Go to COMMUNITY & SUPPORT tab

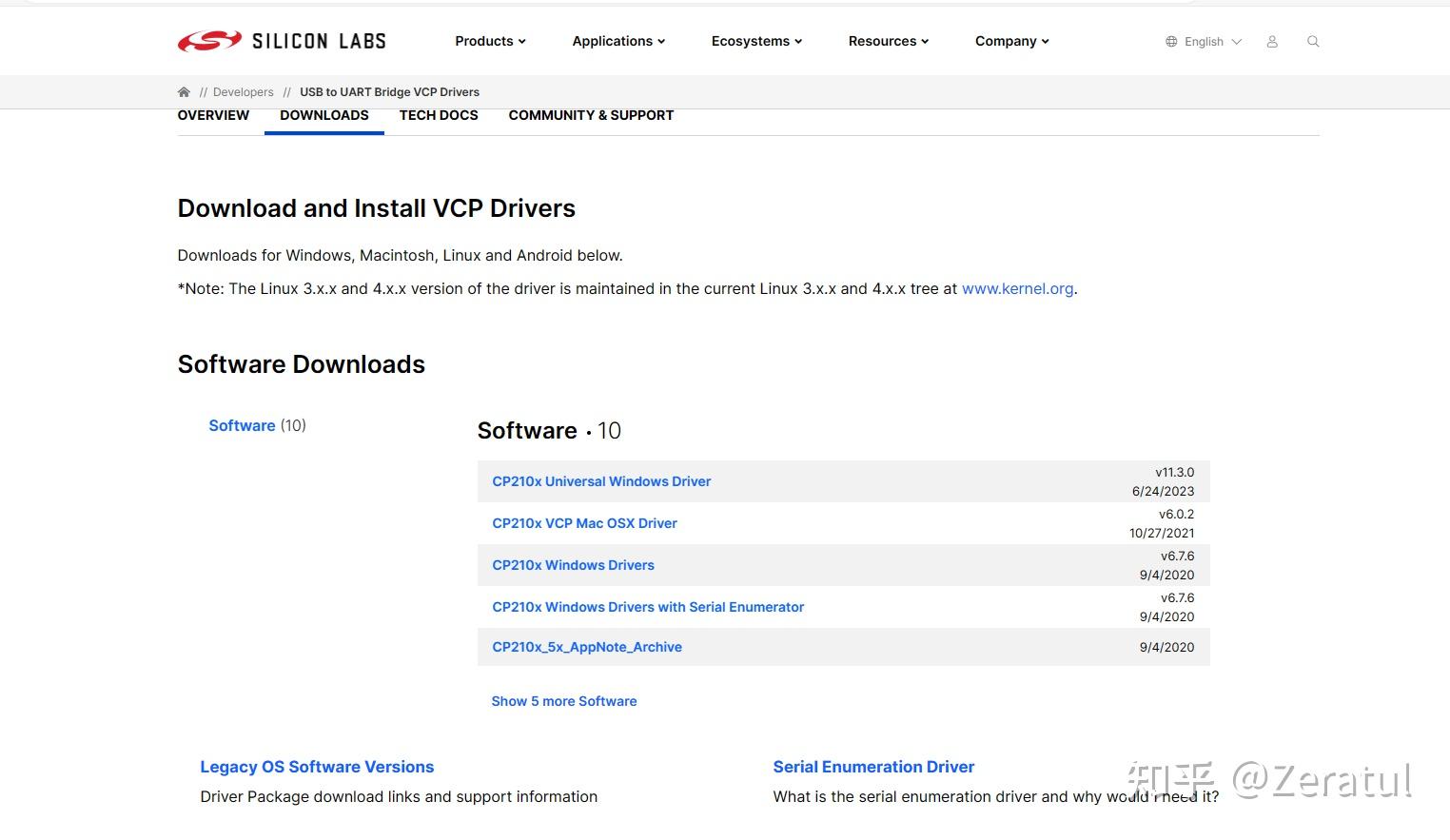[591, 115]
